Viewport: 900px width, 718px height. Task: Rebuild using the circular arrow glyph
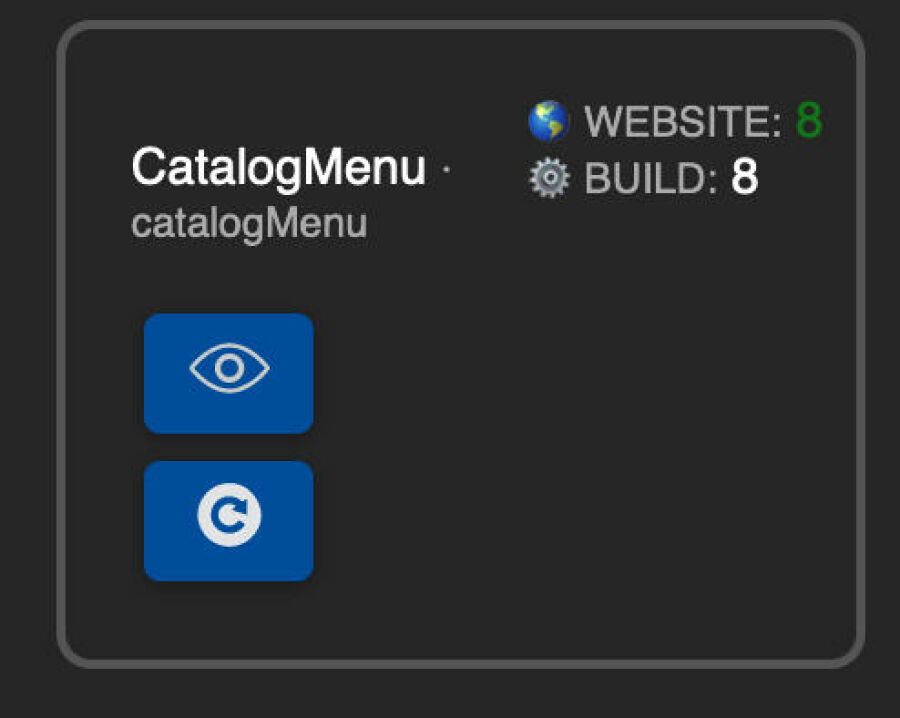229,514
